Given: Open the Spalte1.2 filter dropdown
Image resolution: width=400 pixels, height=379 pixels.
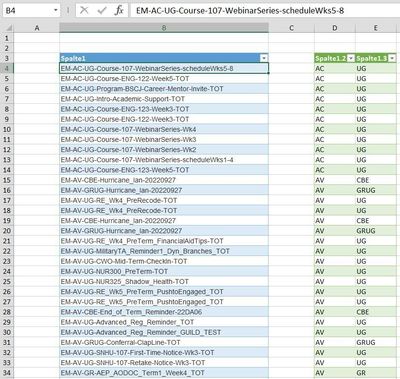Looking at the screenshot, I should tap(351, 58).
